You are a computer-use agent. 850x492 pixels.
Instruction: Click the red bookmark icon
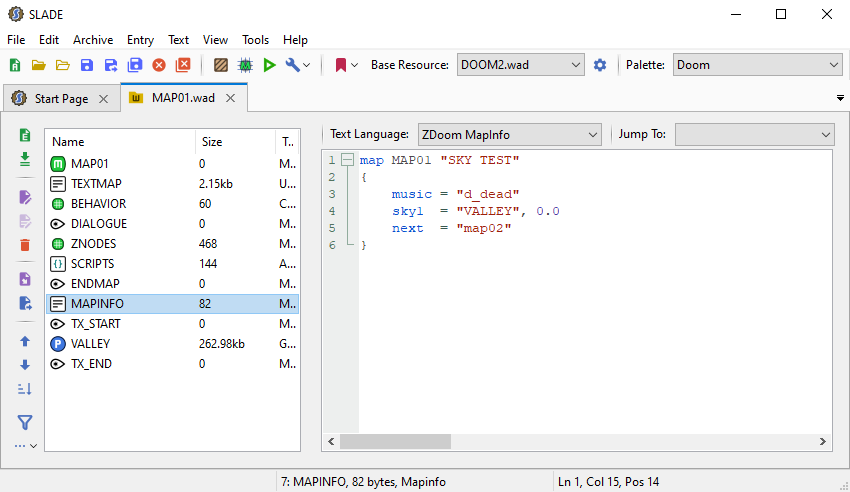(x=340, y=66)
